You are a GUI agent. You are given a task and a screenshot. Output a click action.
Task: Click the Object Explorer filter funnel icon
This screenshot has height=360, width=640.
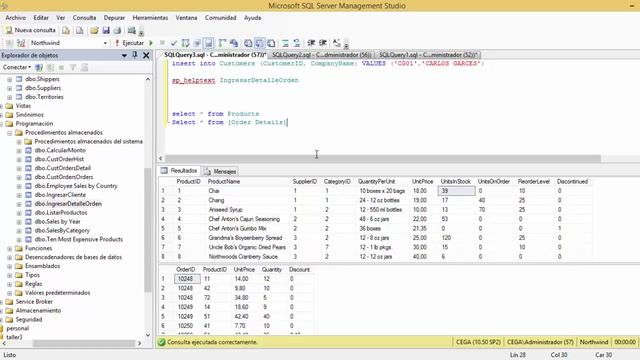tap(73, 67)
